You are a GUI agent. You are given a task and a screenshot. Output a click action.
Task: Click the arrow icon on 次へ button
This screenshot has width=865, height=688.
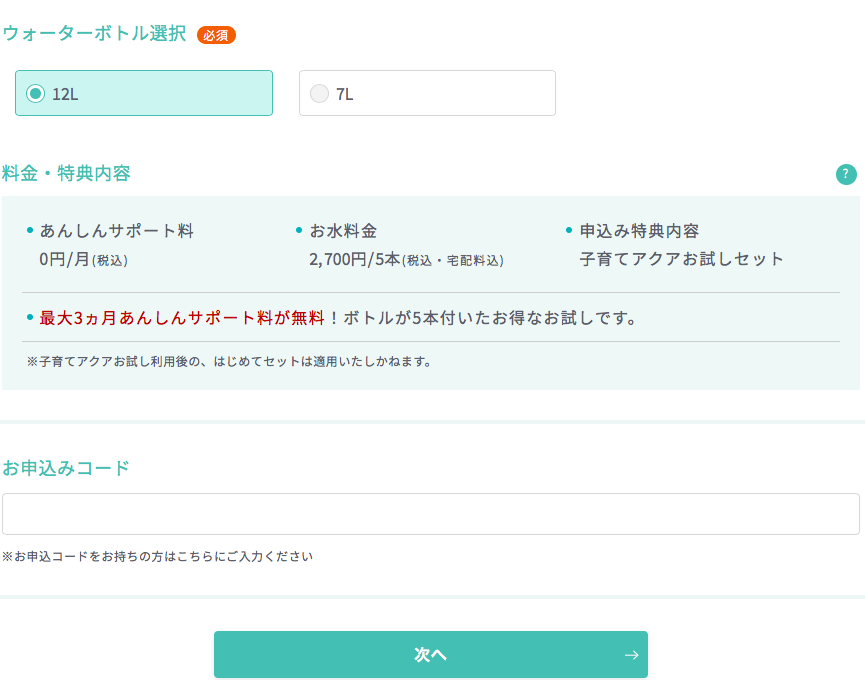pyautogui.click(x=631, y=655)
